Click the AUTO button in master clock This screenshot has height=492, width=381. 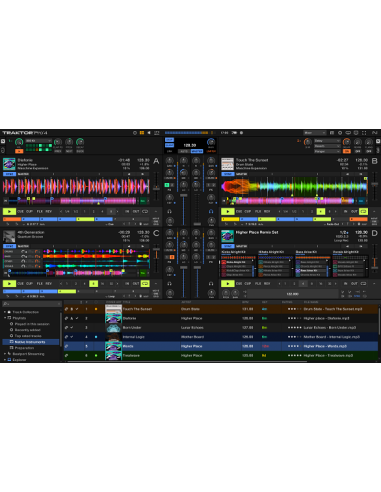tap(183, 151)
